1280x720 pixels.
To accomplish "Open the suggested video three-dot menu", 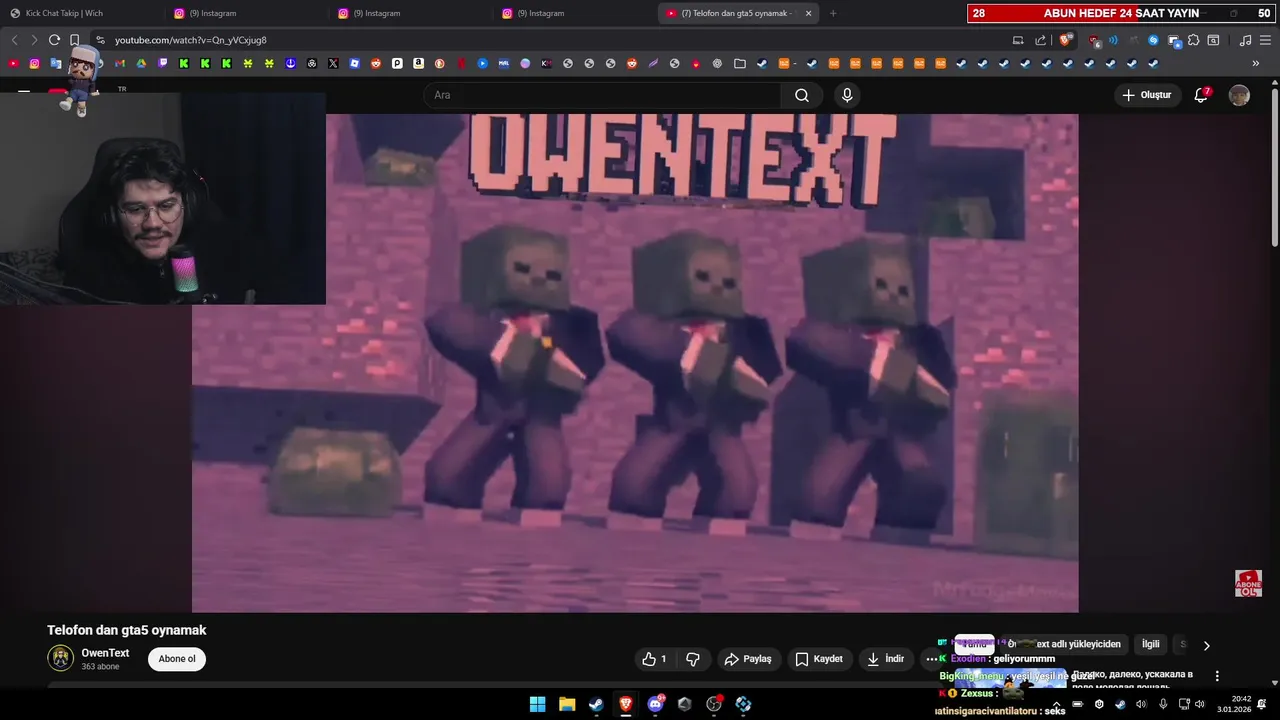I will coord(1217,676).
